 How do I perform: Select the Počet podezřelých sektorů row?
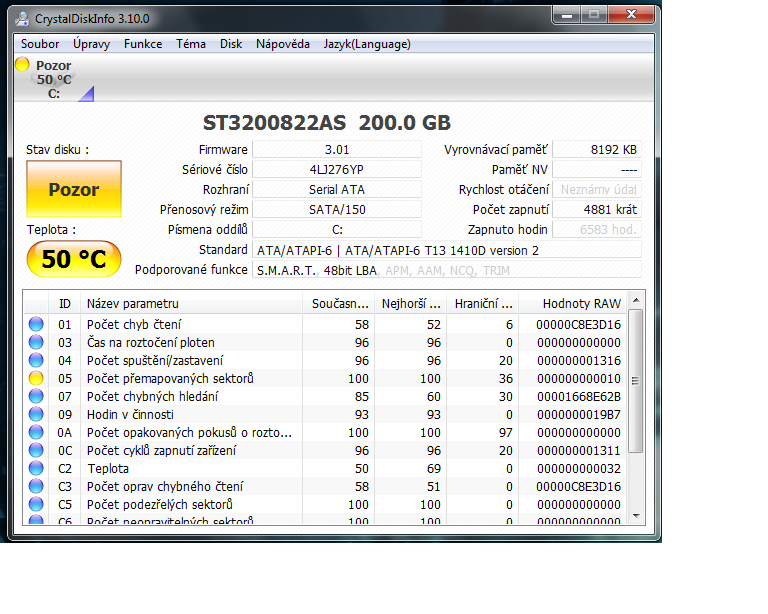click(x=325, y=504)
